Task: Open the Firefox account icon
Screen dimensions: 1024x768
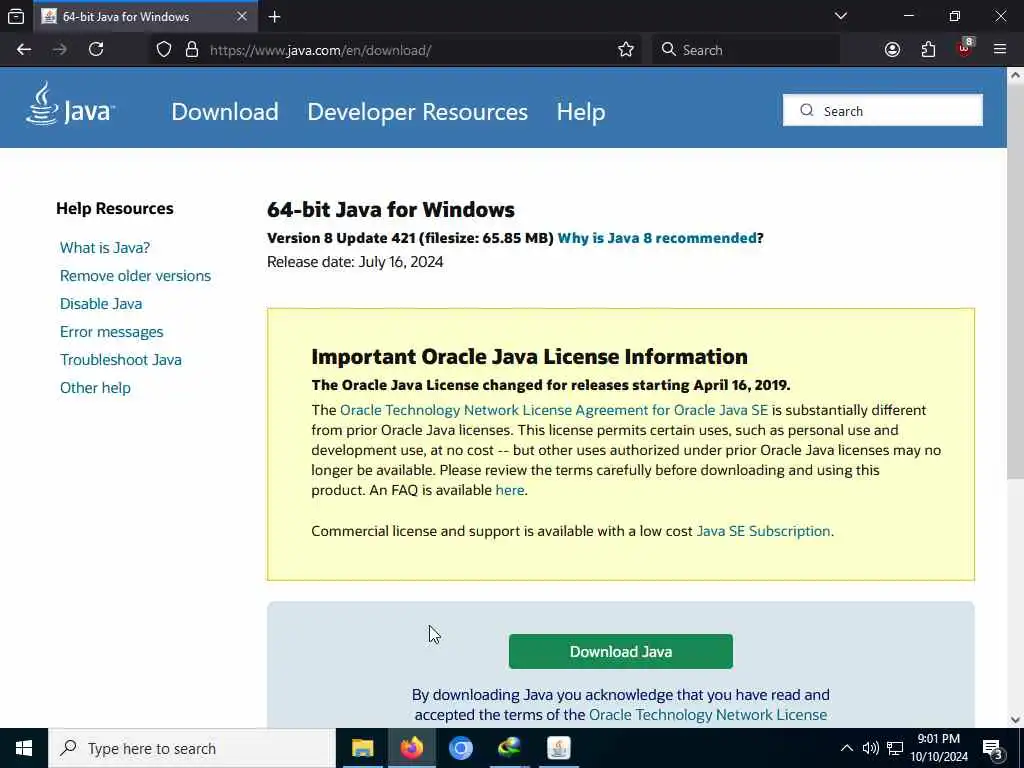Action: tap(892, 50)
